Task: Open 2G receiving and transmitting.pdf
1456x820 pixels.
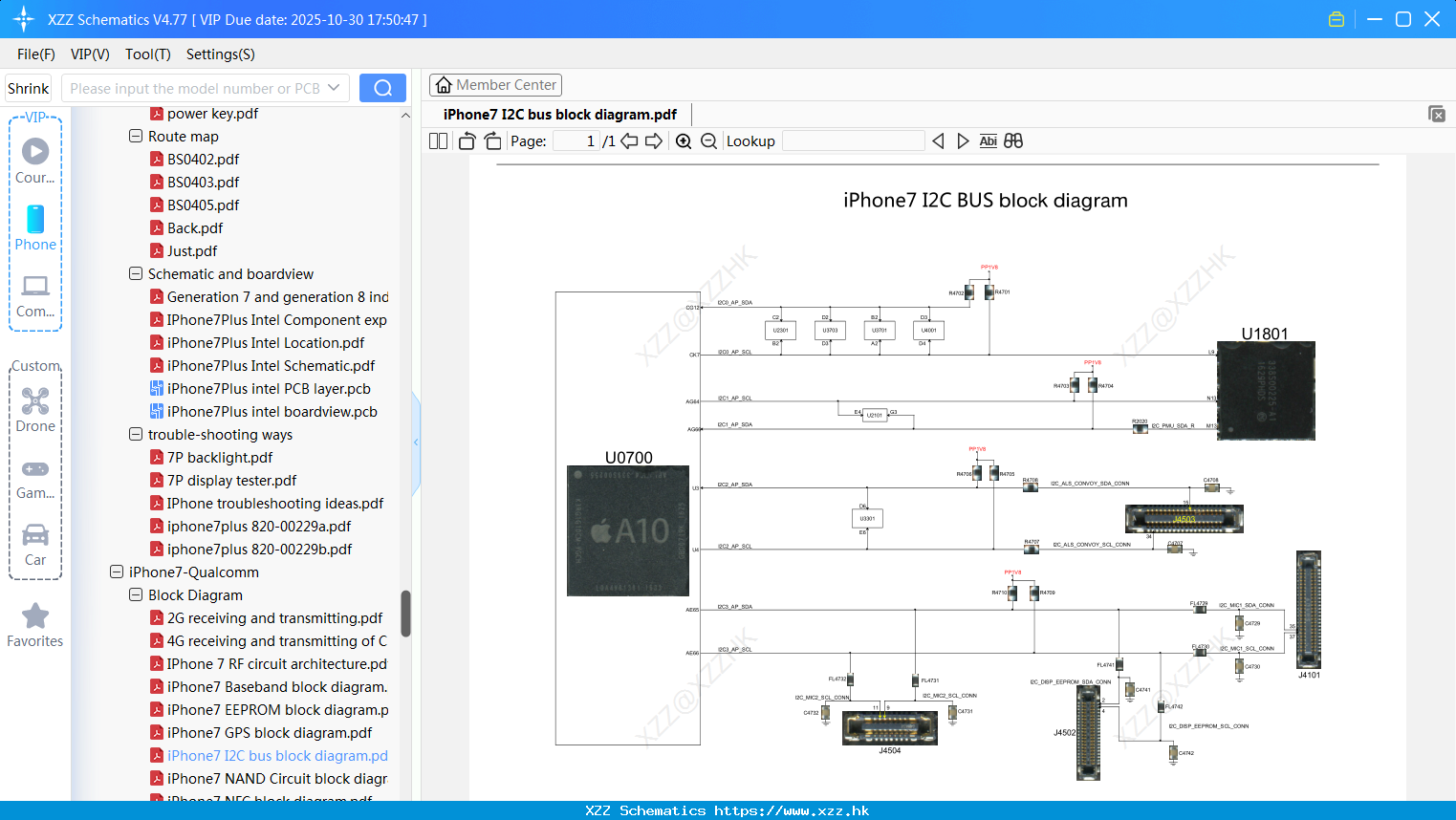Action: [274, 618]
